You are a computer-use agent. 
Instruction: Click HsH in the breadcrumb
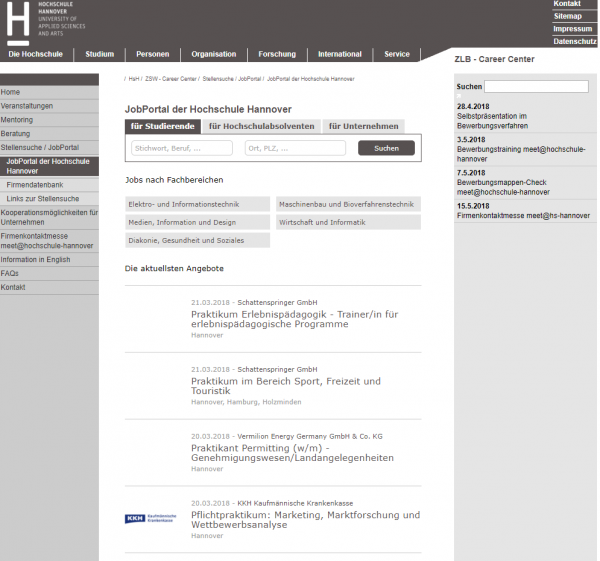[134, 79]
